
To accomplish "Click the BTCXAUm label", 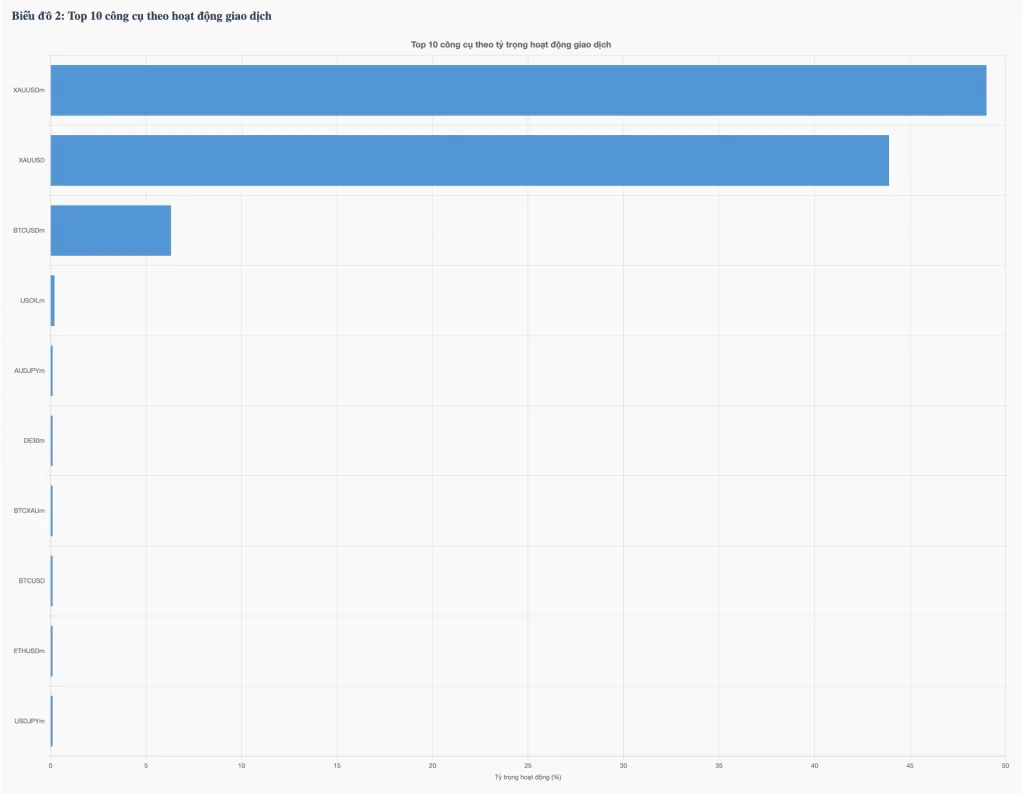I will [28, 510].
